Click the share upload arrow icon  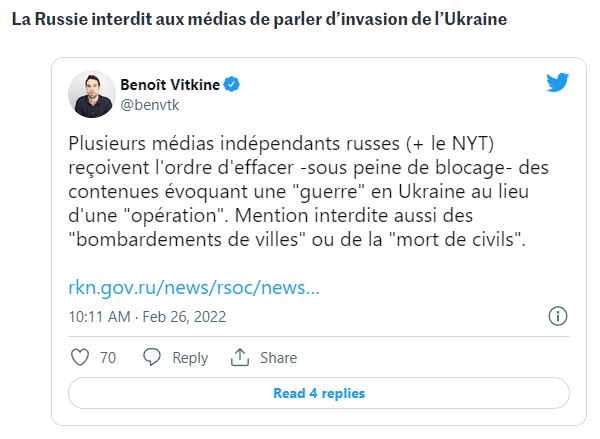coord(239,357)
